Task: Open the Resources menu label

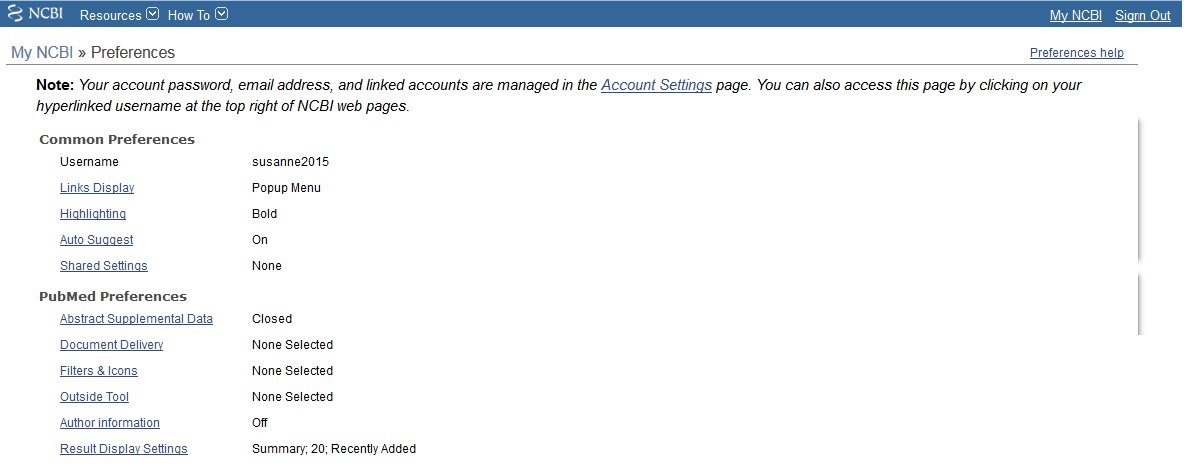Action: click(110, 15)
